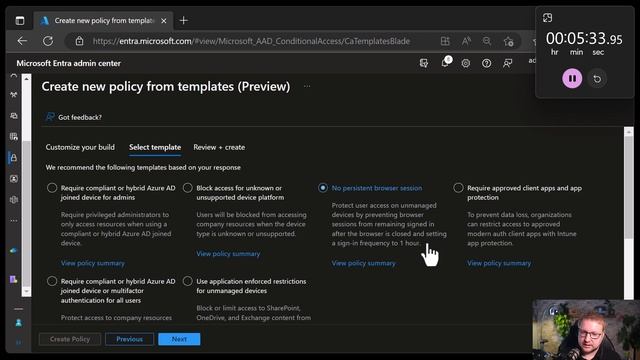This screenshot has height=360, width=640.
Task: Click the Got feedback icon
Action: (50, 117)
